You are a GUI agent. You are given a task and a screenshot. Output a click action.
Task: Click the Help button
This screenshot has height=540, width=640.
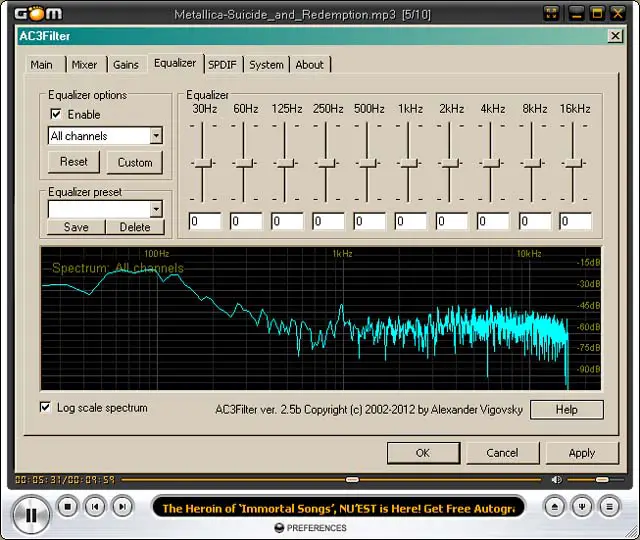point(567,409)
